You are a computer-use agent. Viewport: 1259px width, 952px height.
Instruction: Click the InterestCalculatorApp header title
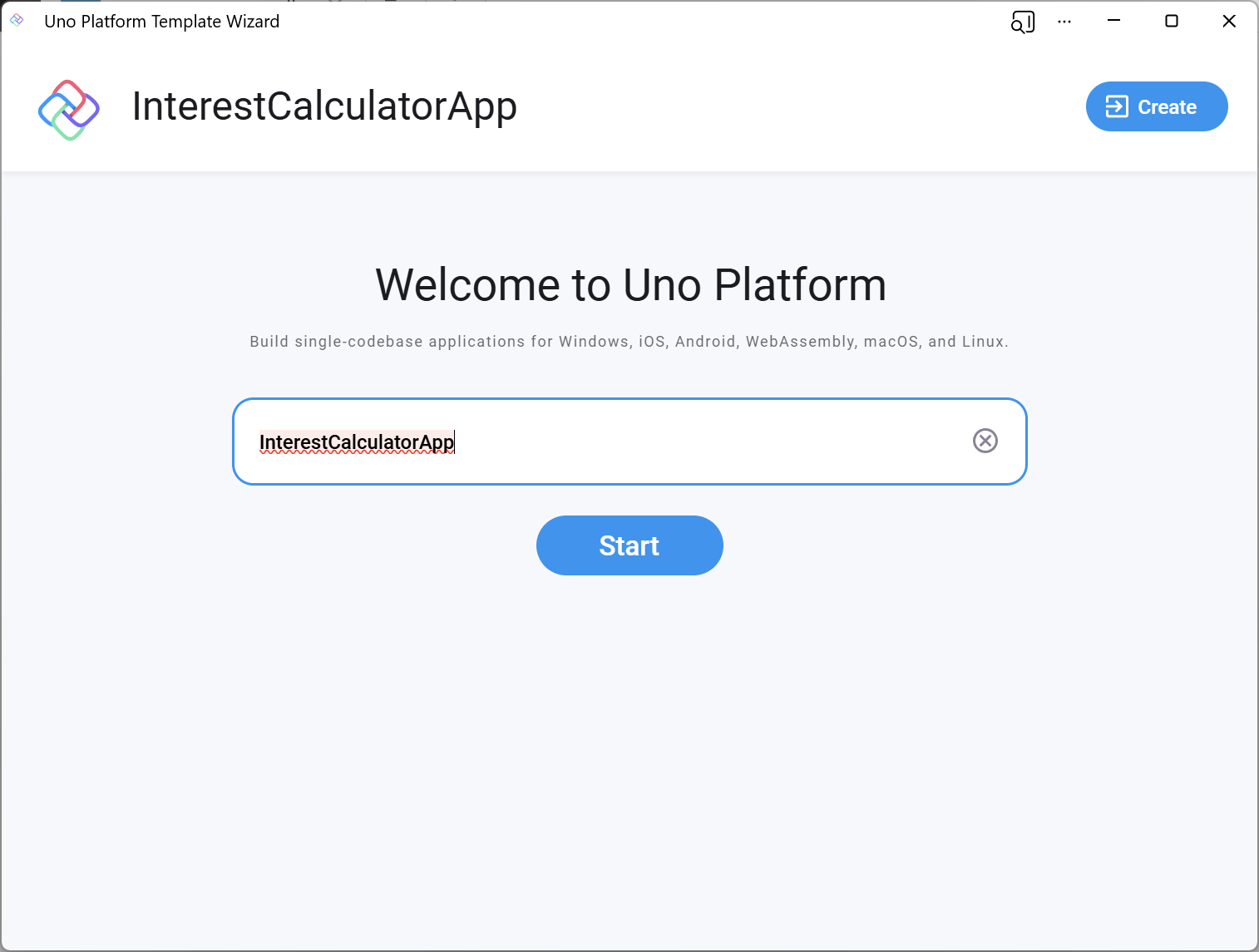click(x=324, y=106)
